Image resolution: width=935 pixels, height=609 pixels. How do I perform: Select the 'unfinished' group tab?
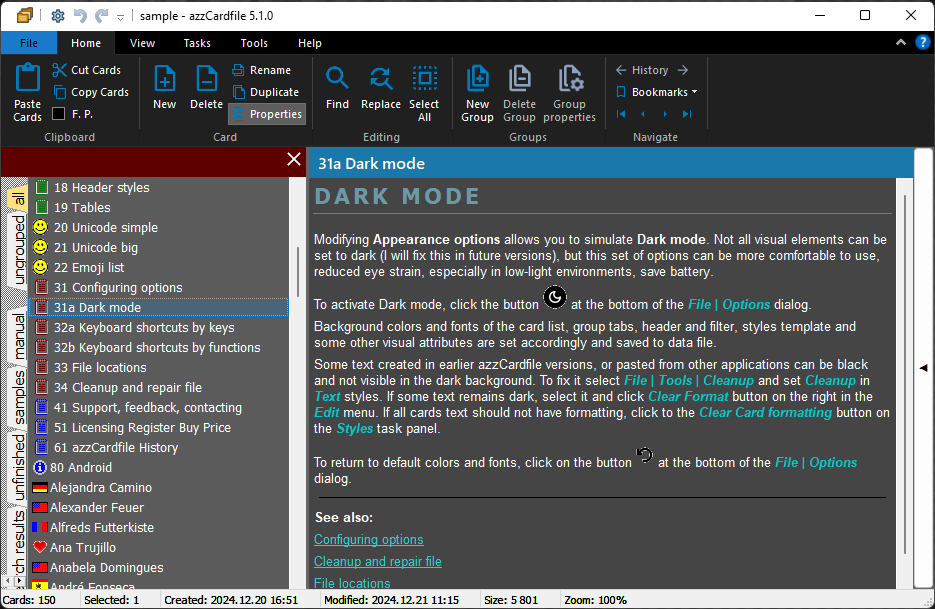coord(18,467)
